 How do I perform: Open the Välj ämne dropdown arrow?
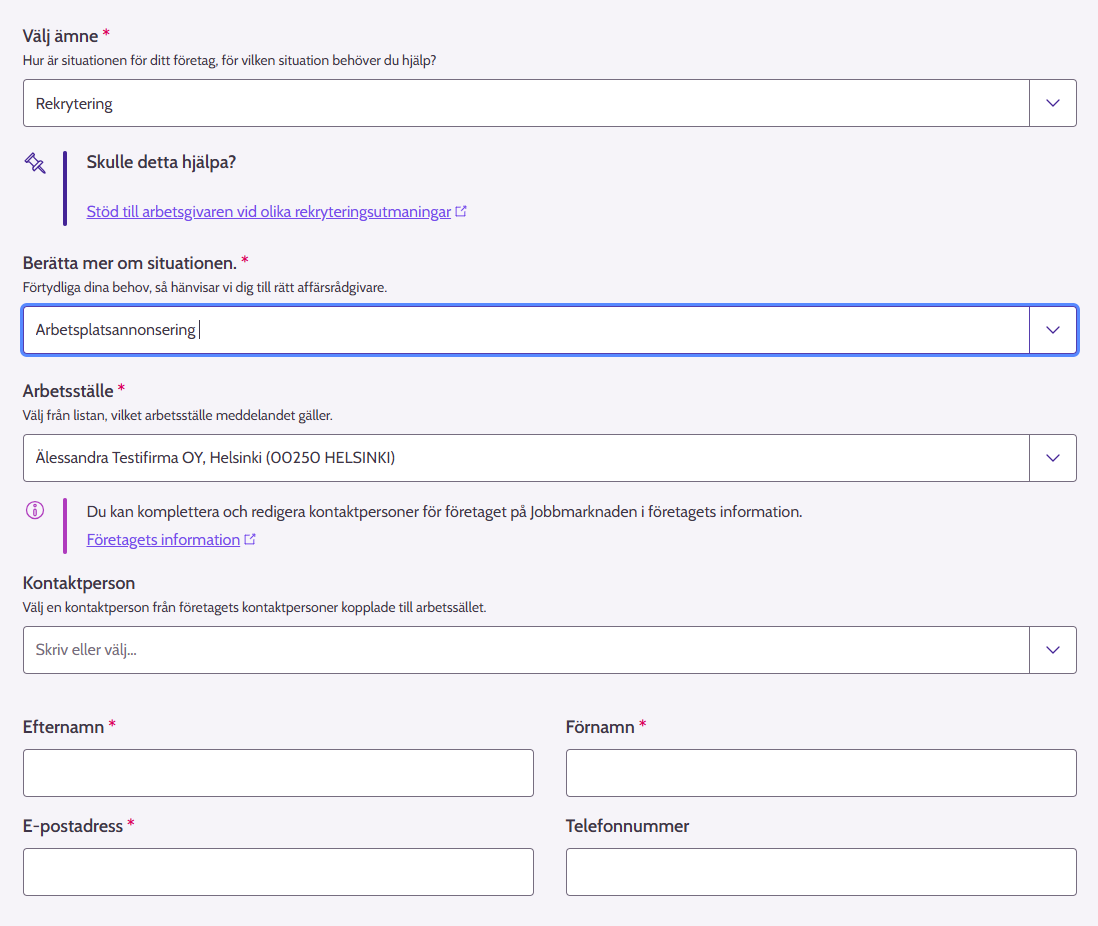pos(1052,103)
